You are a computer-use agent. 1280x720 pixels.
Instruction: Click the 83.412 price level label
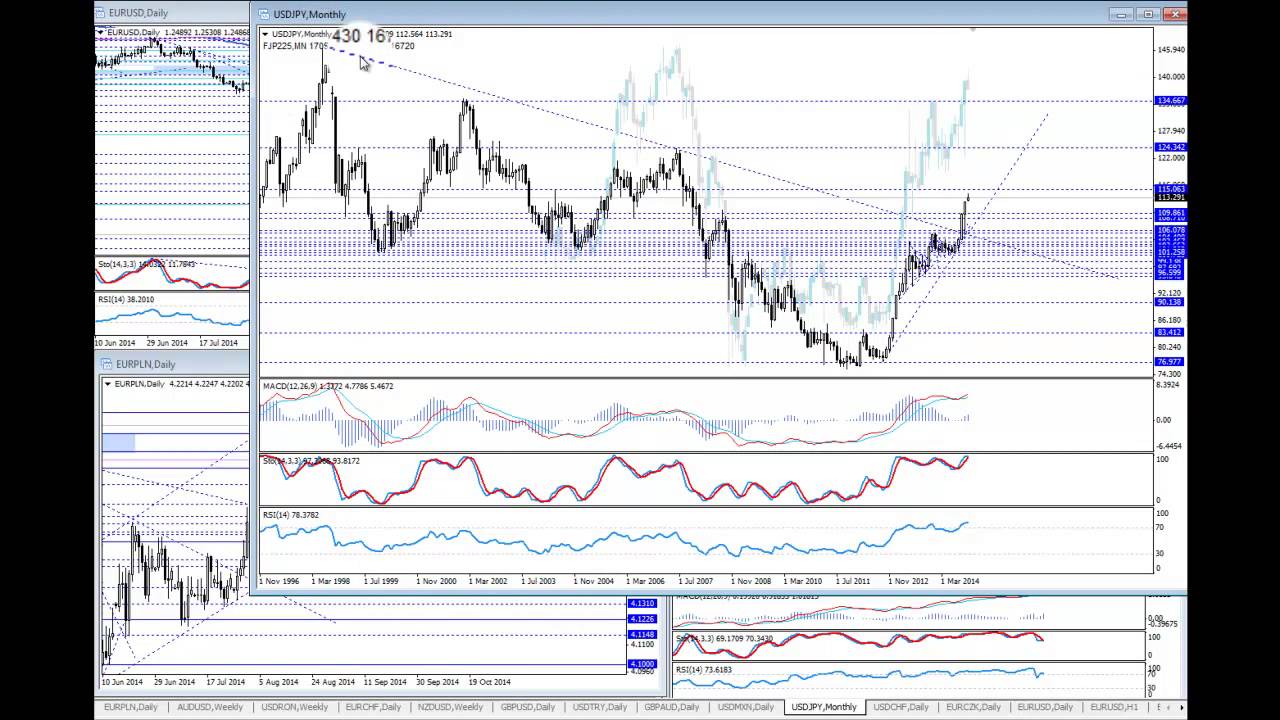click(x=1170, y=332)
